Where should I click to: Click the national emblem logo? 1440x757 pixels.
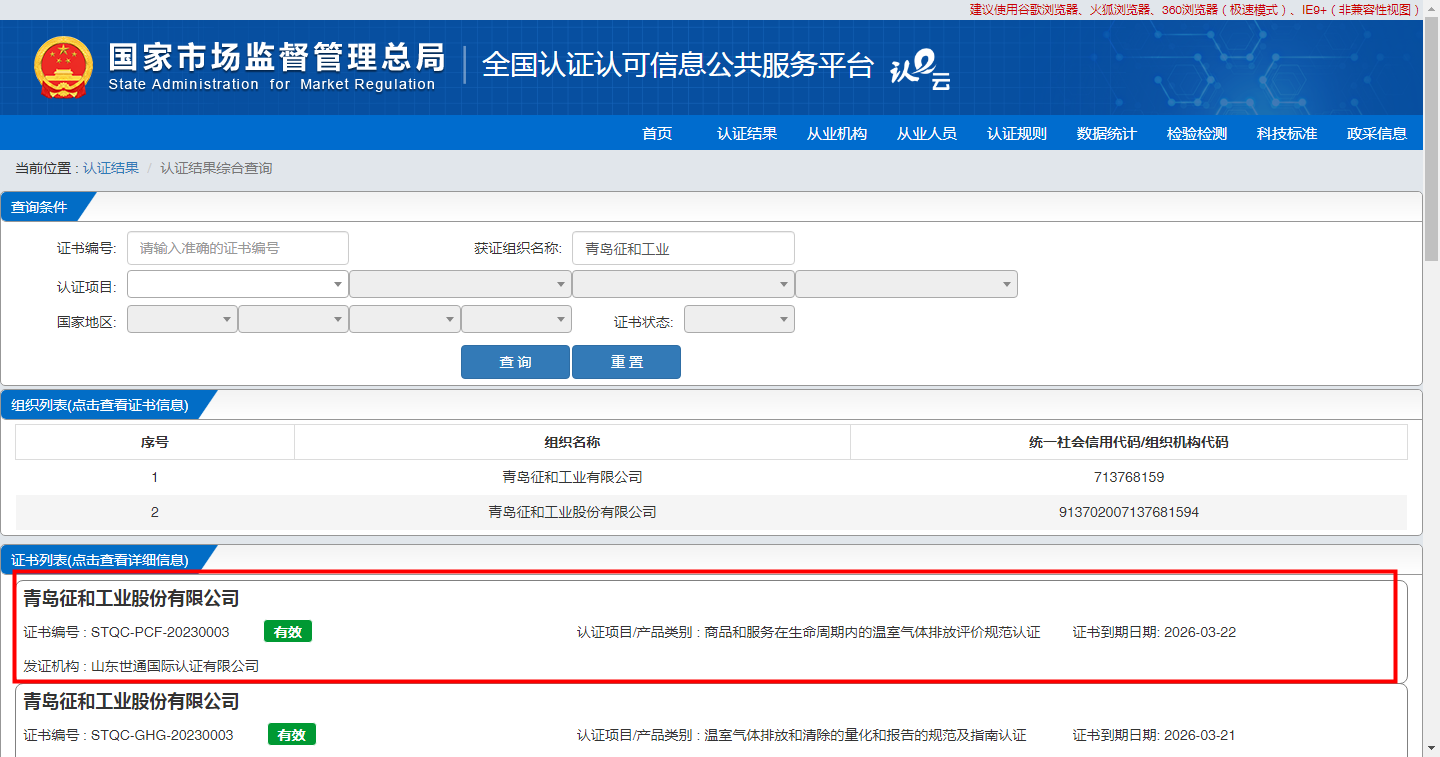(63, 67)
